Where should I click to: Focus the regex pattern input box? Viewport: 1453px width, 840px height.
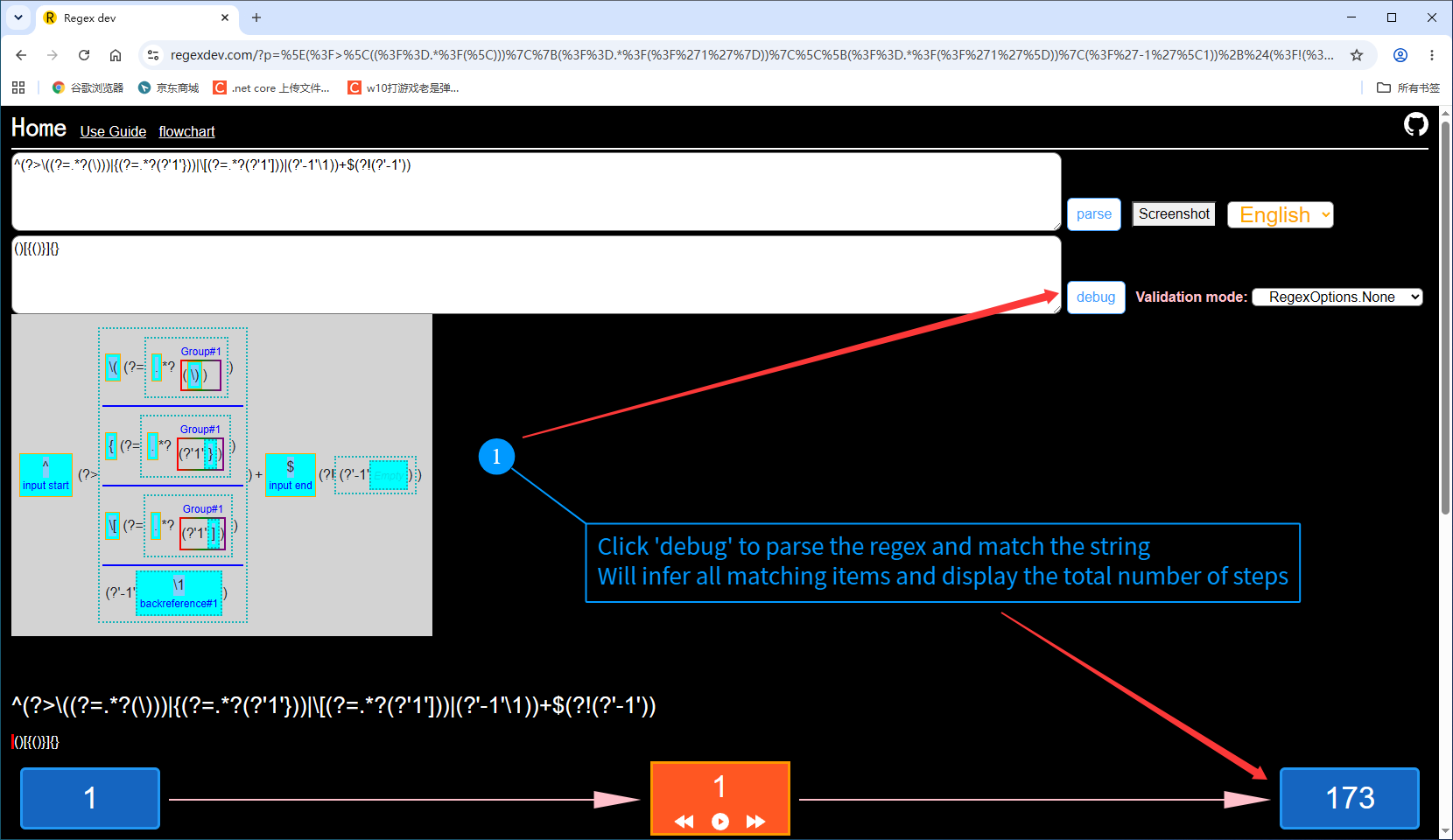(537, 192)
